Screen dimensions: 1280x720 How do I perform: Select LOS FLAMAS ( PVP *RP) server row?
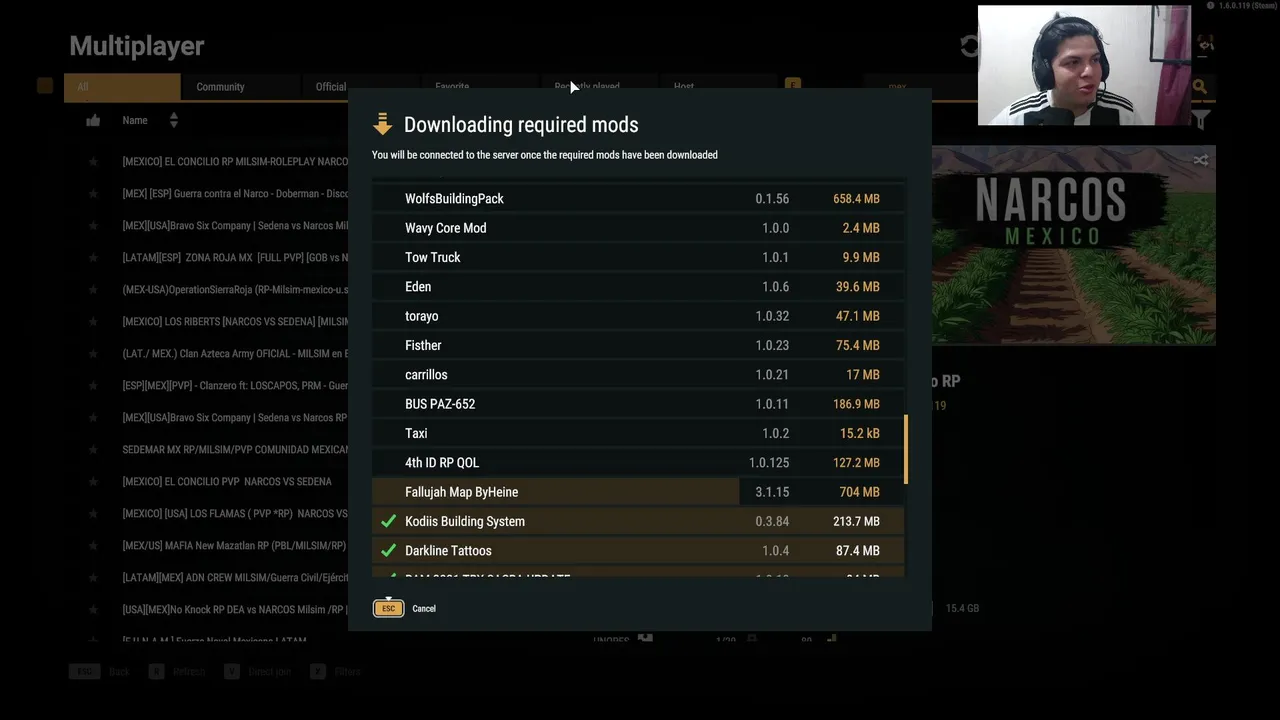[x=235, y=513]
